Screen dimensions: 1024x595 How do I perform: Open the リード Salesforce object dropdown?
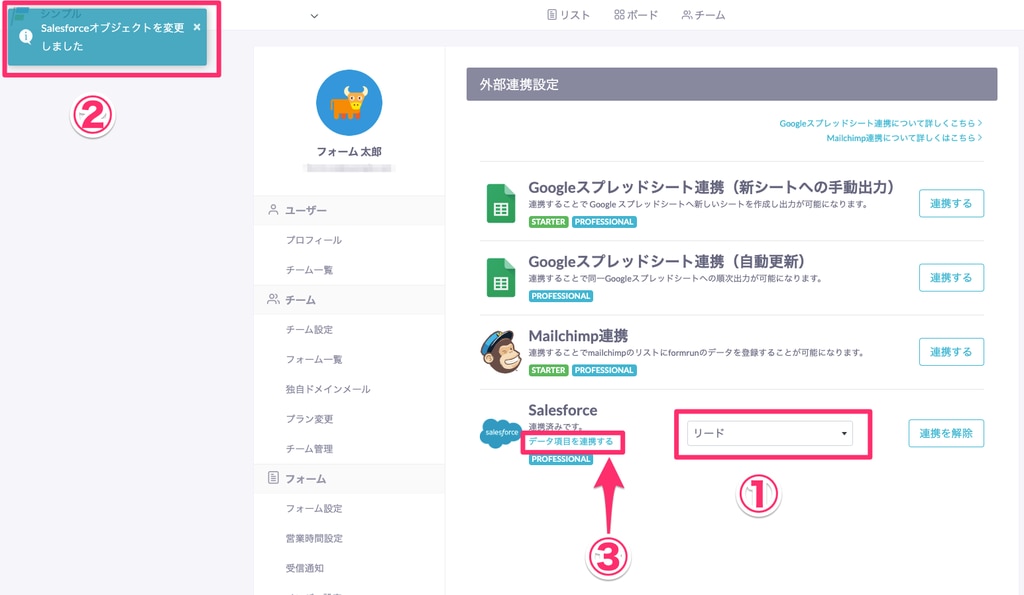point(769,433)
